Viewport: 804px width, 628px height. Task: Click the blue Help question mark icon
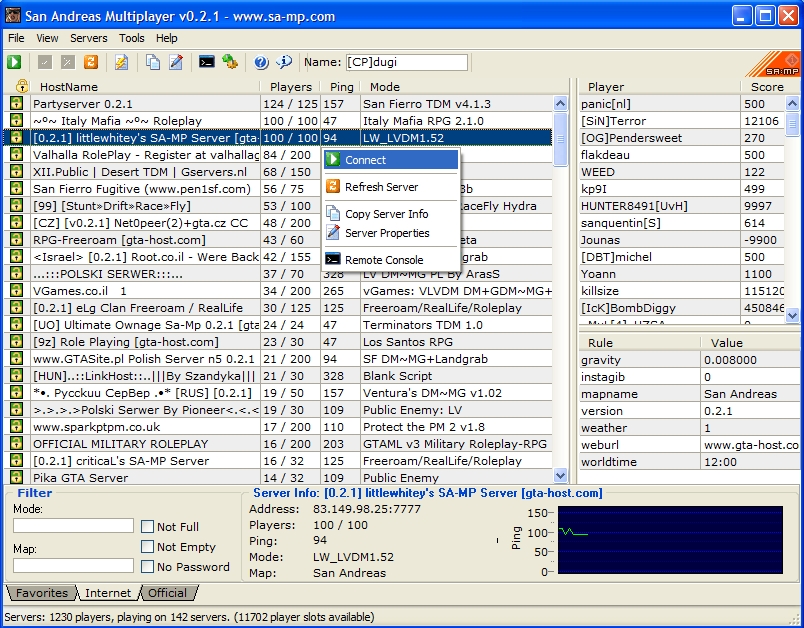pos(261,62)
